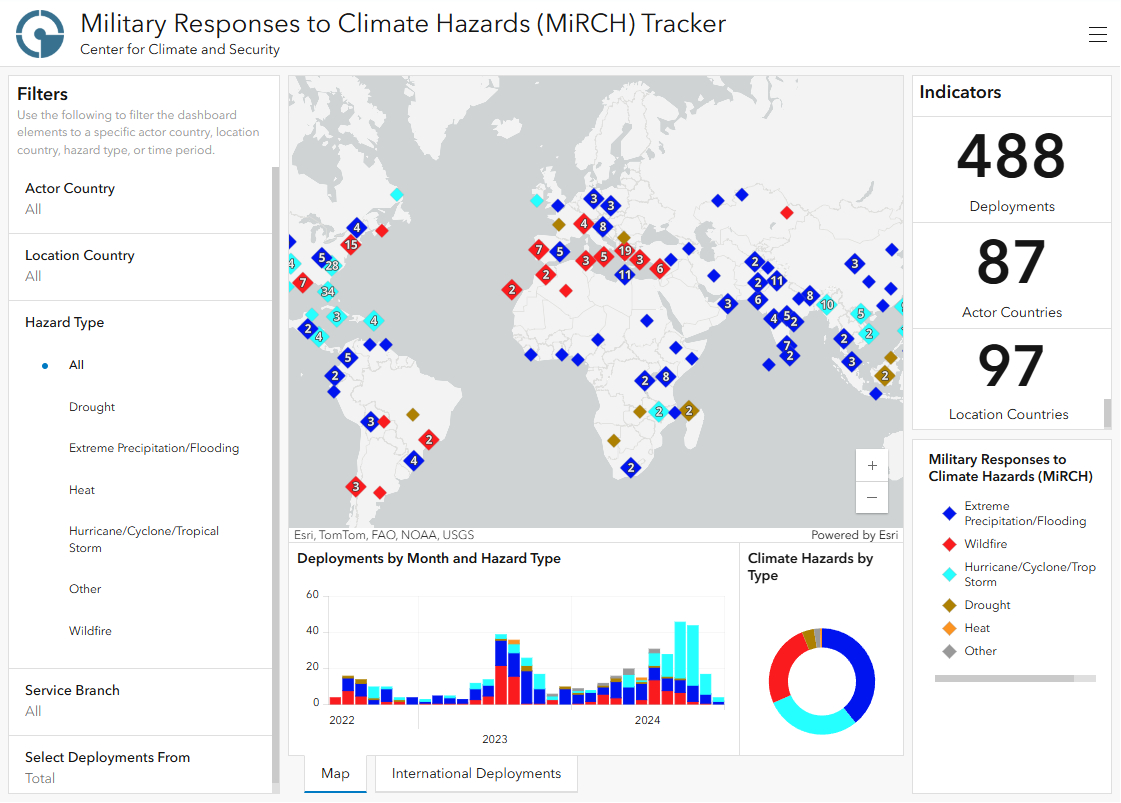
Task: Click the wildfire cluster marker labeled 19
Action: pyautogui.click(x=625, y=251)
